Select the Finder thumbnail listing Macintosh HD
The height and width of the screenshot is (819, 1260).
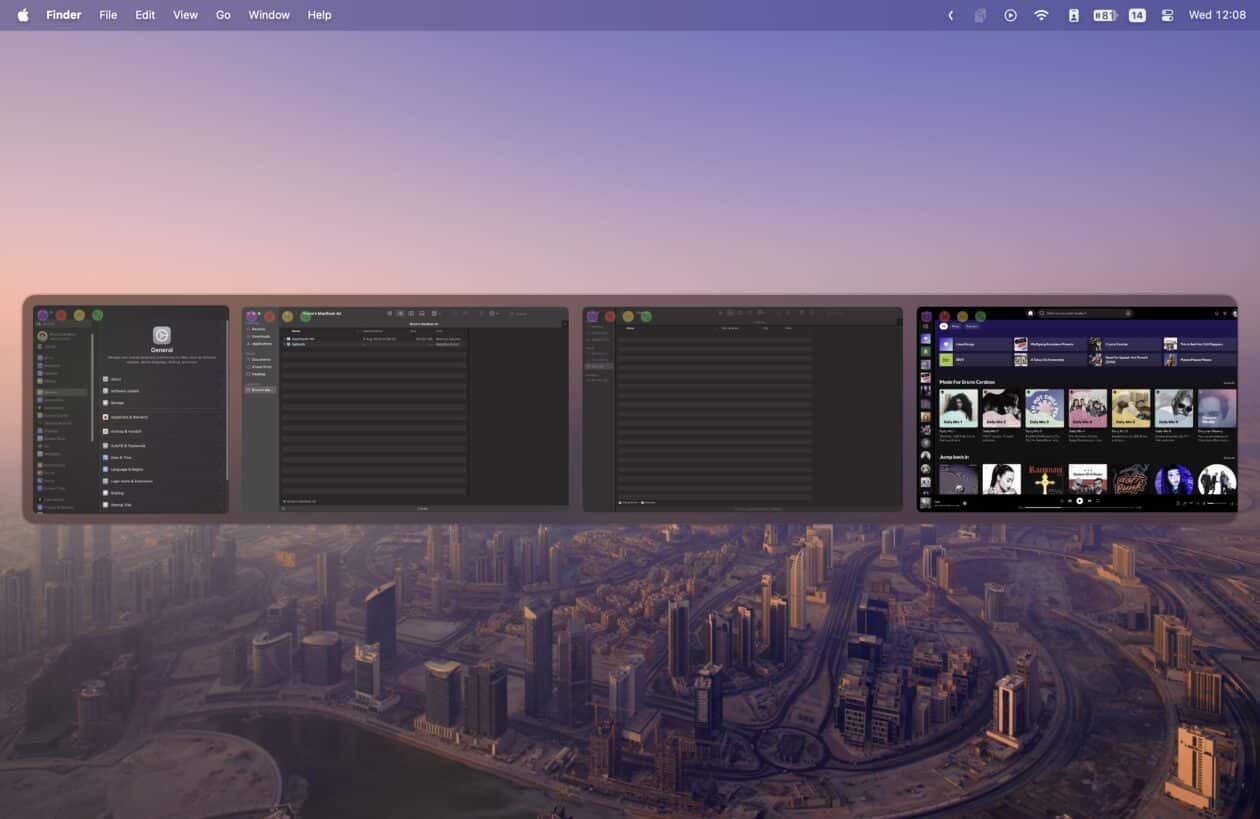point(405,410)
